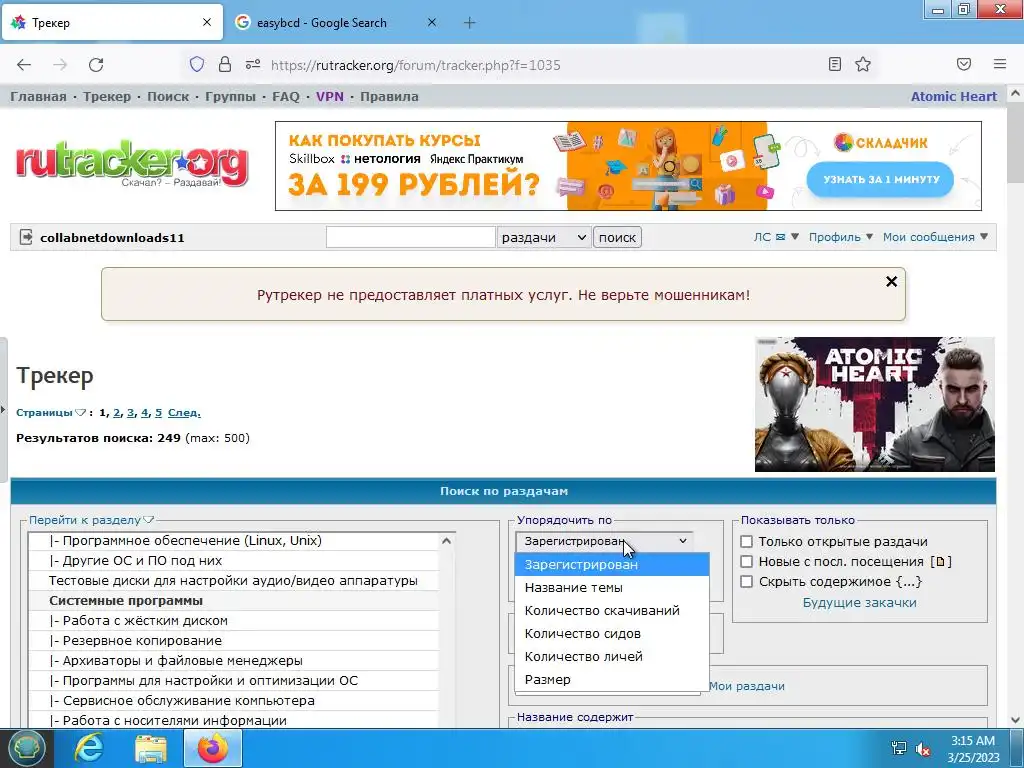Open the Pocket save icon

[x=964, y=64]
